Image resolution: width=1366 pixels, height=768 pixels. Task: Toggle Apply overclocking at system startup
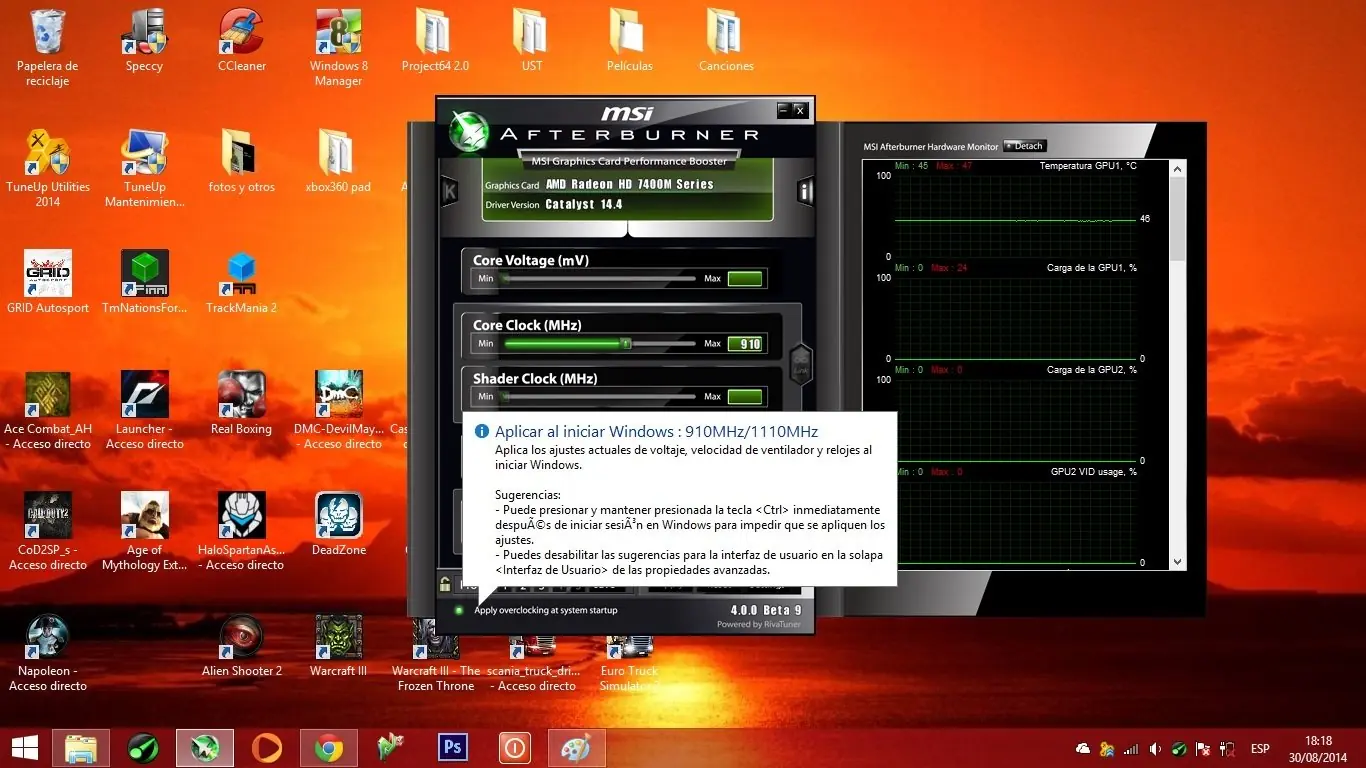[x=459, y=610]
